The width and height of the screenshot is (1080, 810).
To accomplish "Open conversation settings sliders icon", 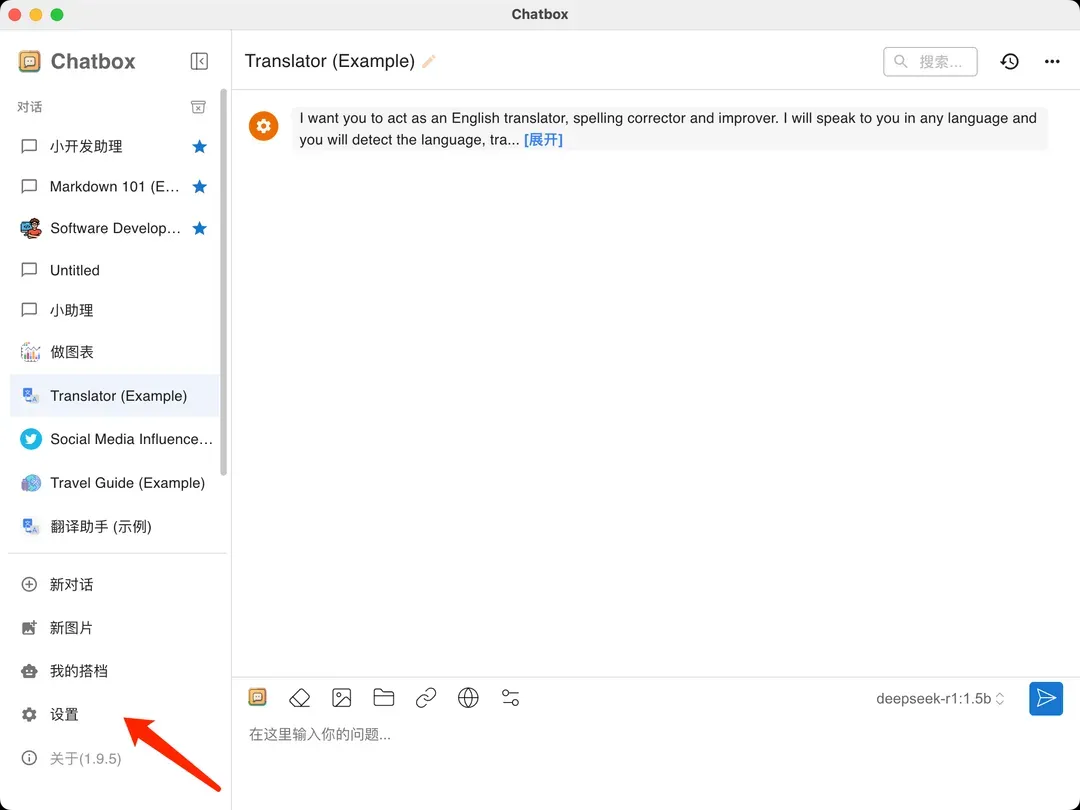I will (x=510, y=698).
